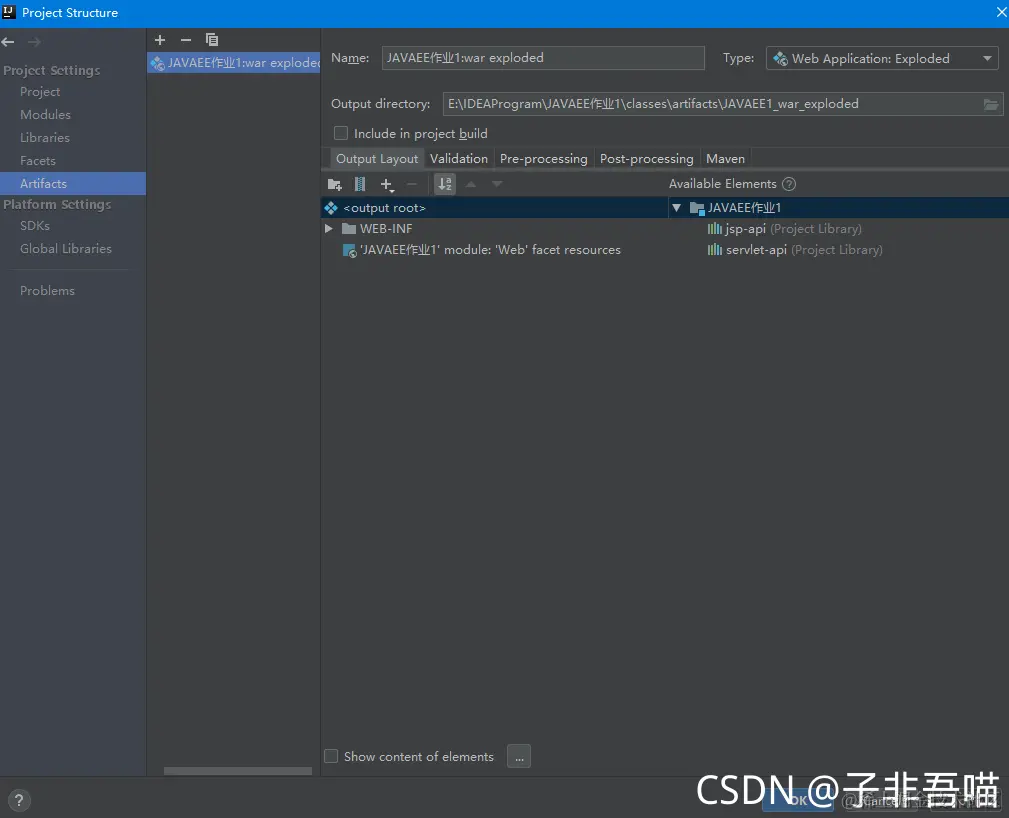Viewport: 1009px width, 818px height.
Task: Click servlet-api library icon
Action: (x=714, y=250)
